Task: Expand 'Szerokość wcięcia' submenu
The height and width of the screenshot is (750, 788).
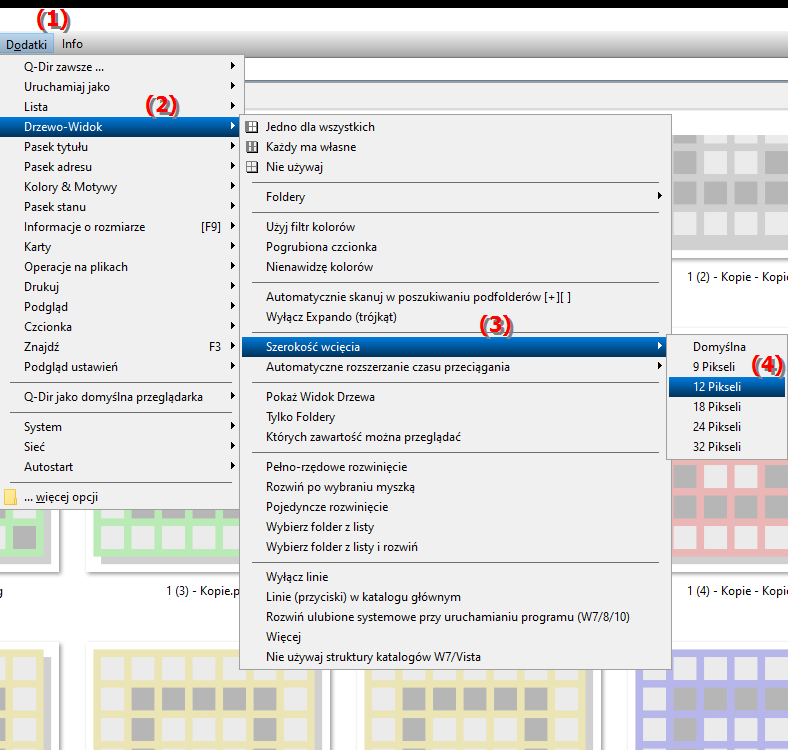Action: coord(455,347)
